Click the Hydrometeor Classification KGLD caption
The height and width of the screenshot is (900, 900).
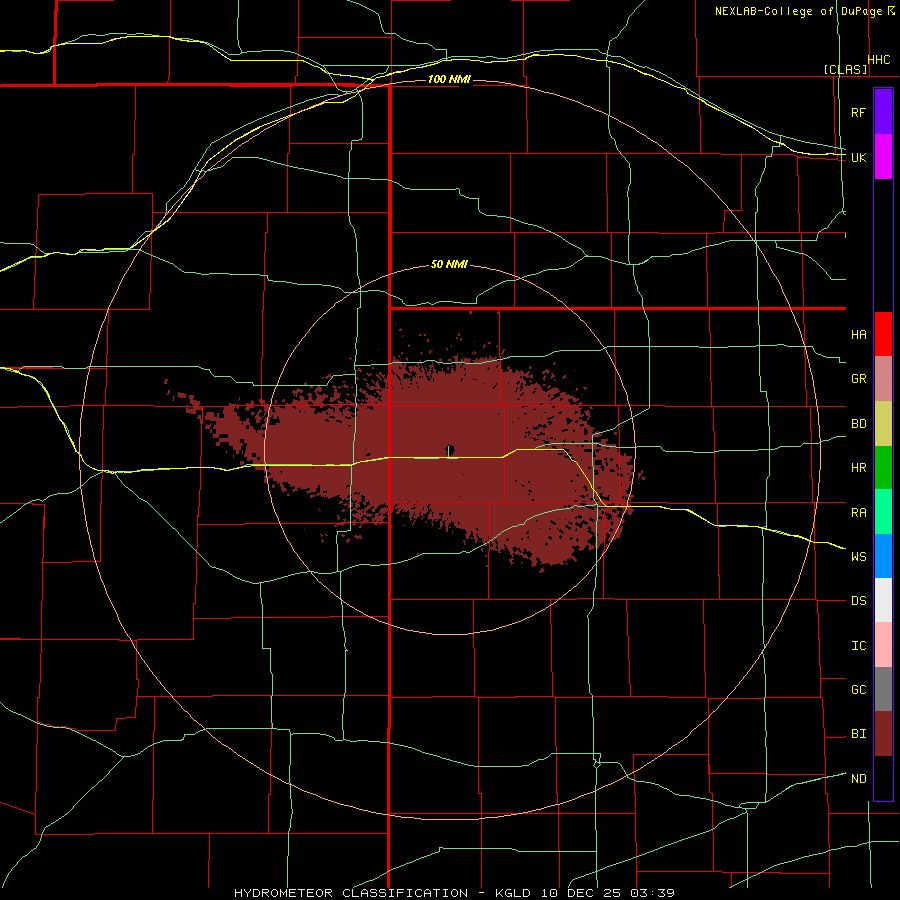click(x=454, y=893)
